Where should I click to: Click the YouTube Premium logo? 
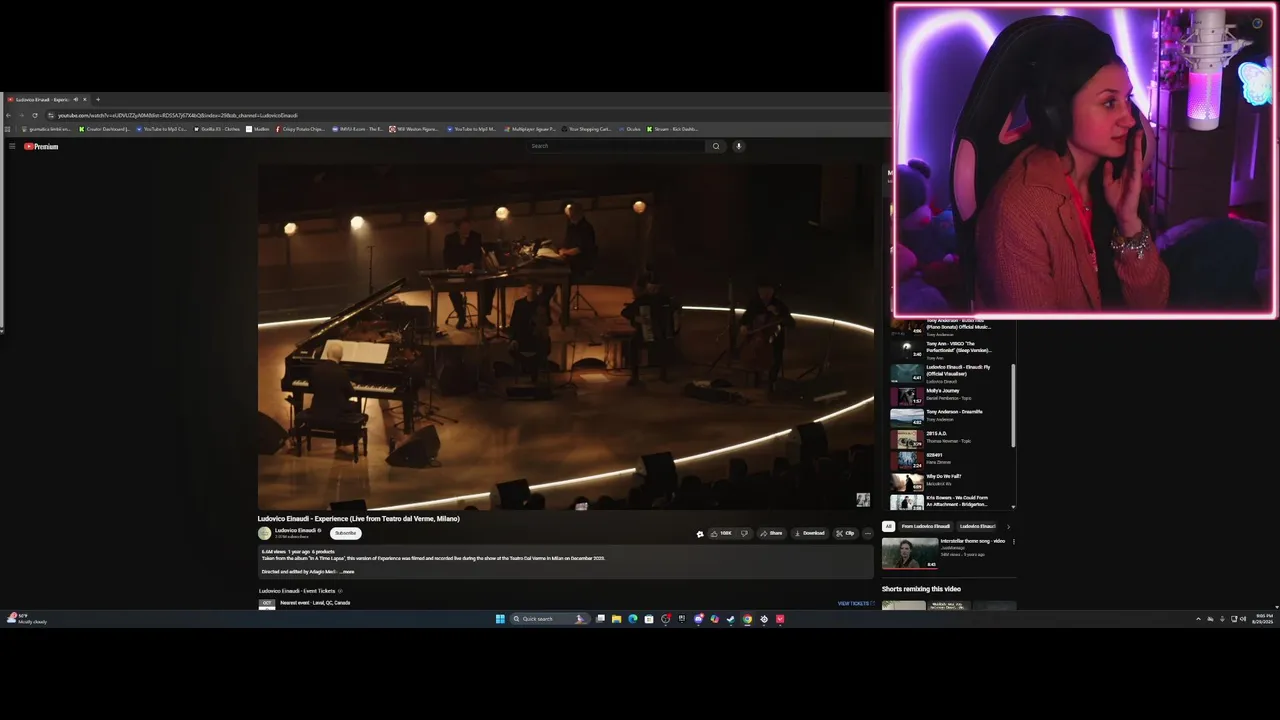[41, 146]
